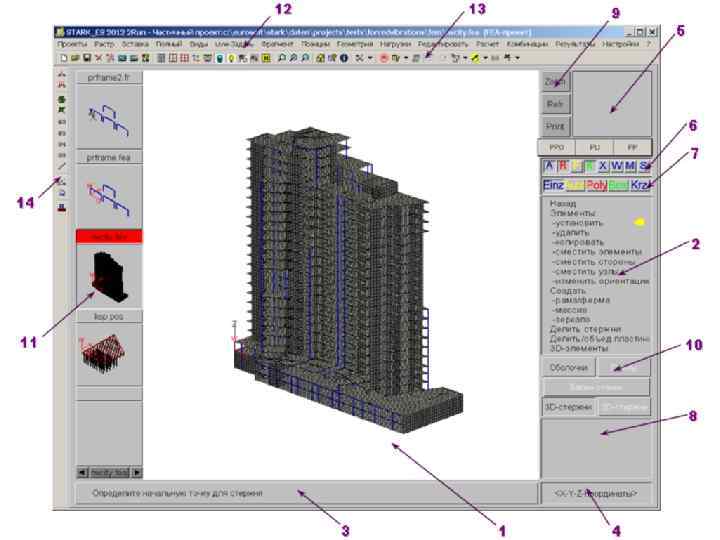The width and height of the screenshot is (720, 540).
Task: Open dropdown arrow beside the yellow highlighted icon
Action: tap(485, 58)
